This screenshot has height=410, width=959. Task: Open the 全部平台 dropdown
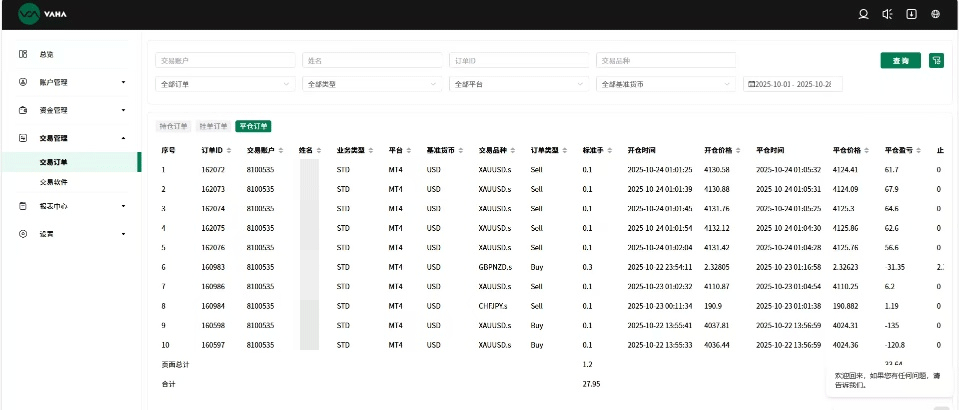519,84
